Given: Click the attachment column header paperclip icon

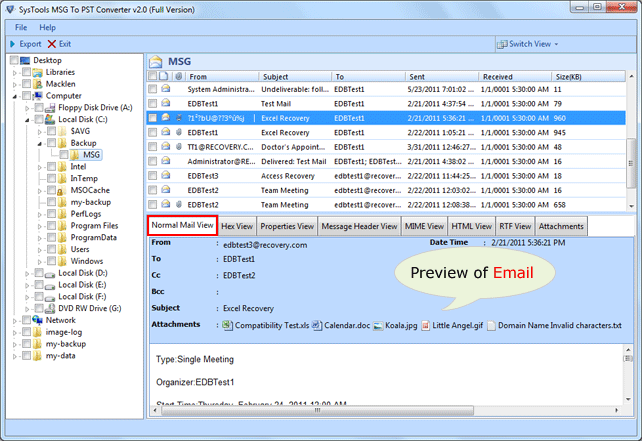Looking at the screenshot, I should pyautogui.click(x=179, y=76).
